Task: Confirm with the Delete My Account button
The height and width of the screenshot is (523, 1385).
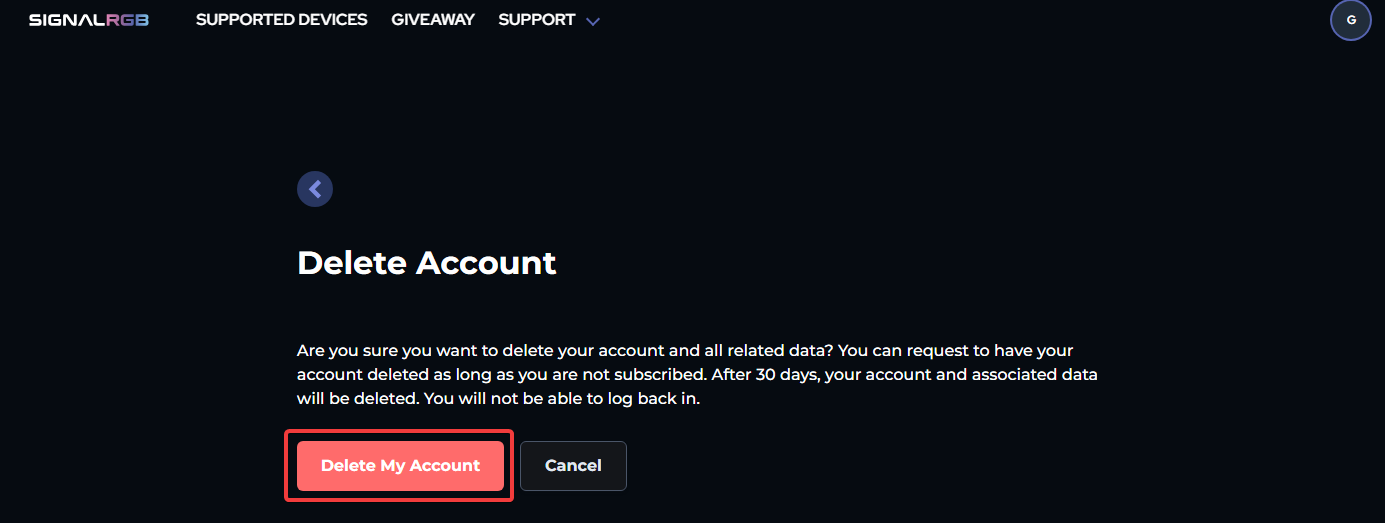Action: tap(400, 466)
